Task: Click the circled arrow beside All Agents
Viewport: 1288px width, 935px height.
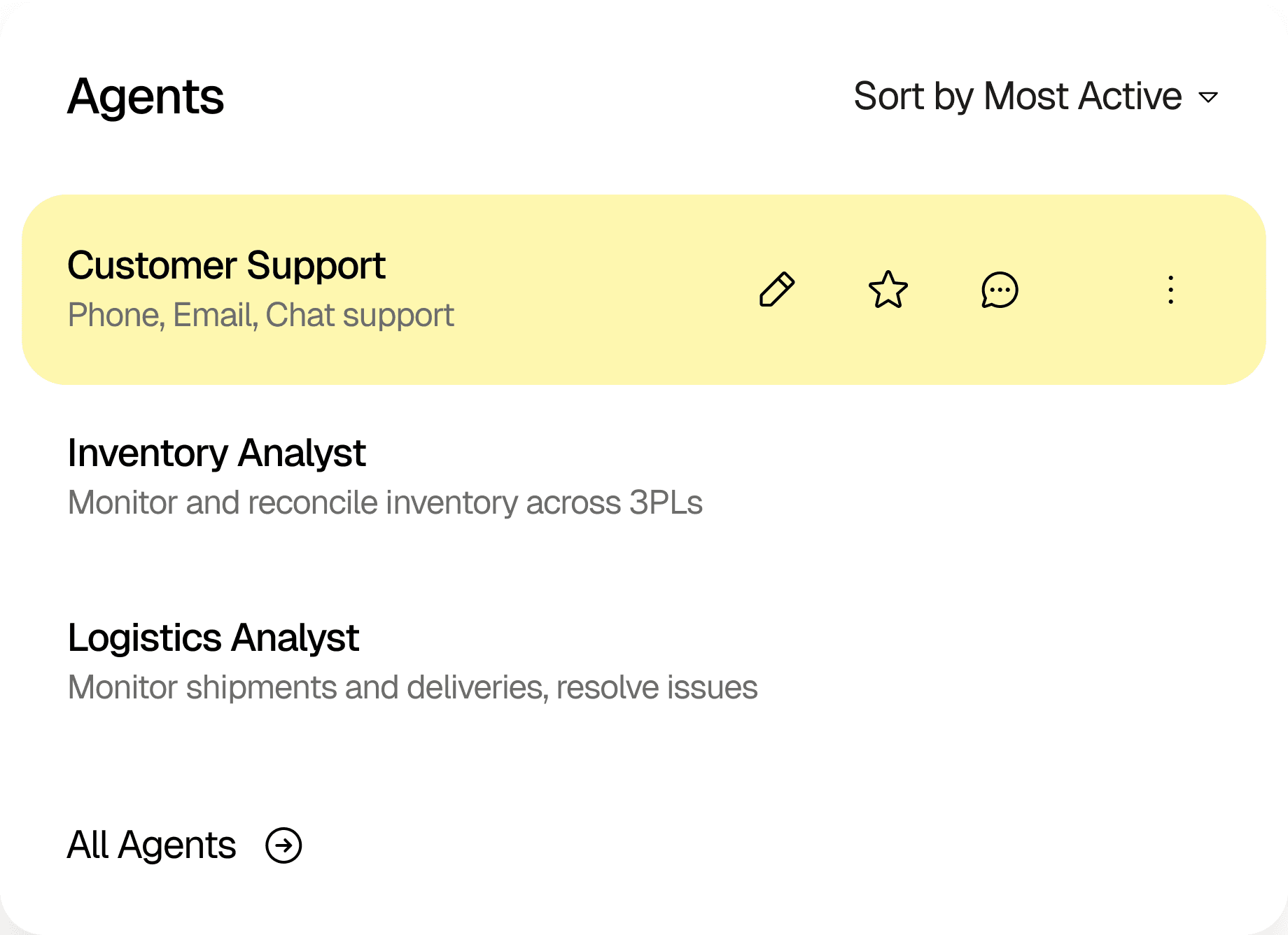Action: click(283, 845)
